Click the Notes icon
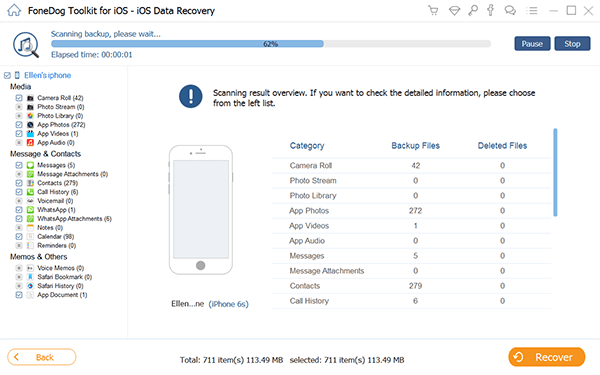 click(x=30, y=228)
